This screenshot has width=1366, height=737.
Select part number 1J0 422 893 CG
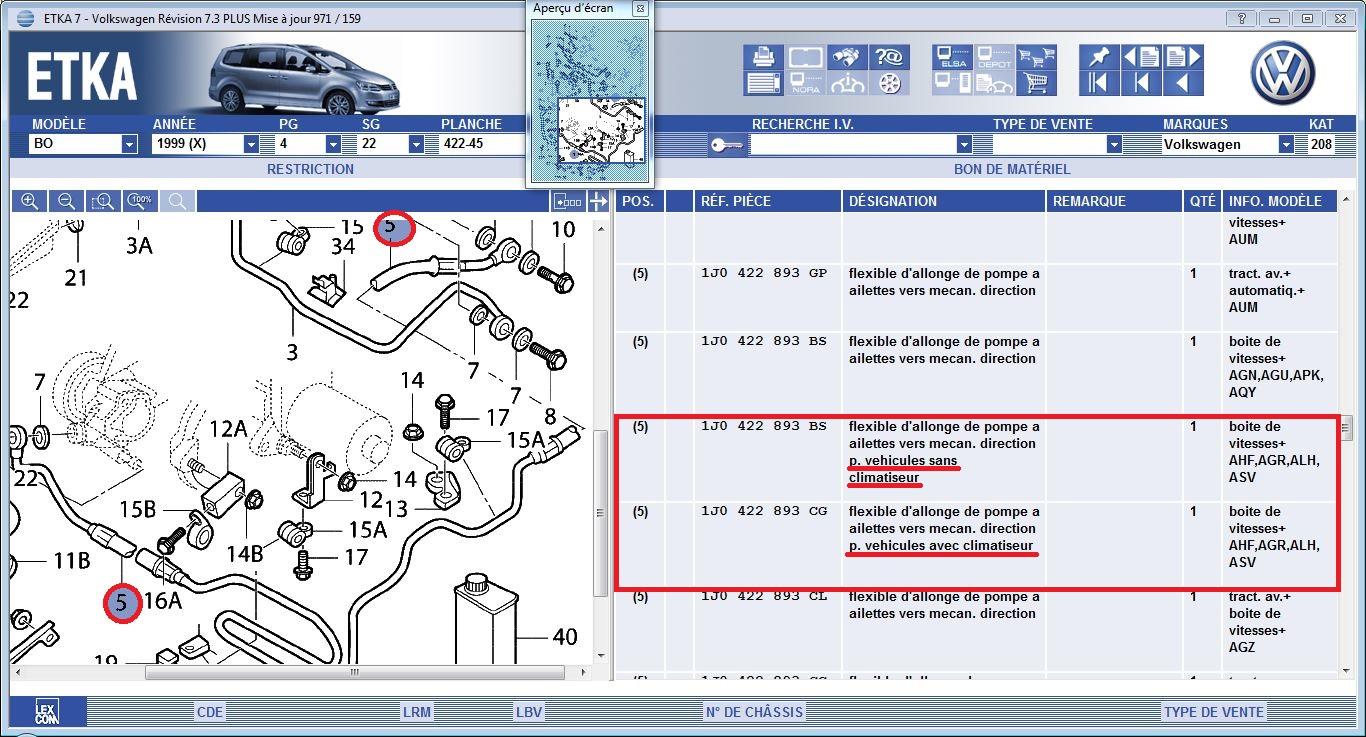(764, 511)
